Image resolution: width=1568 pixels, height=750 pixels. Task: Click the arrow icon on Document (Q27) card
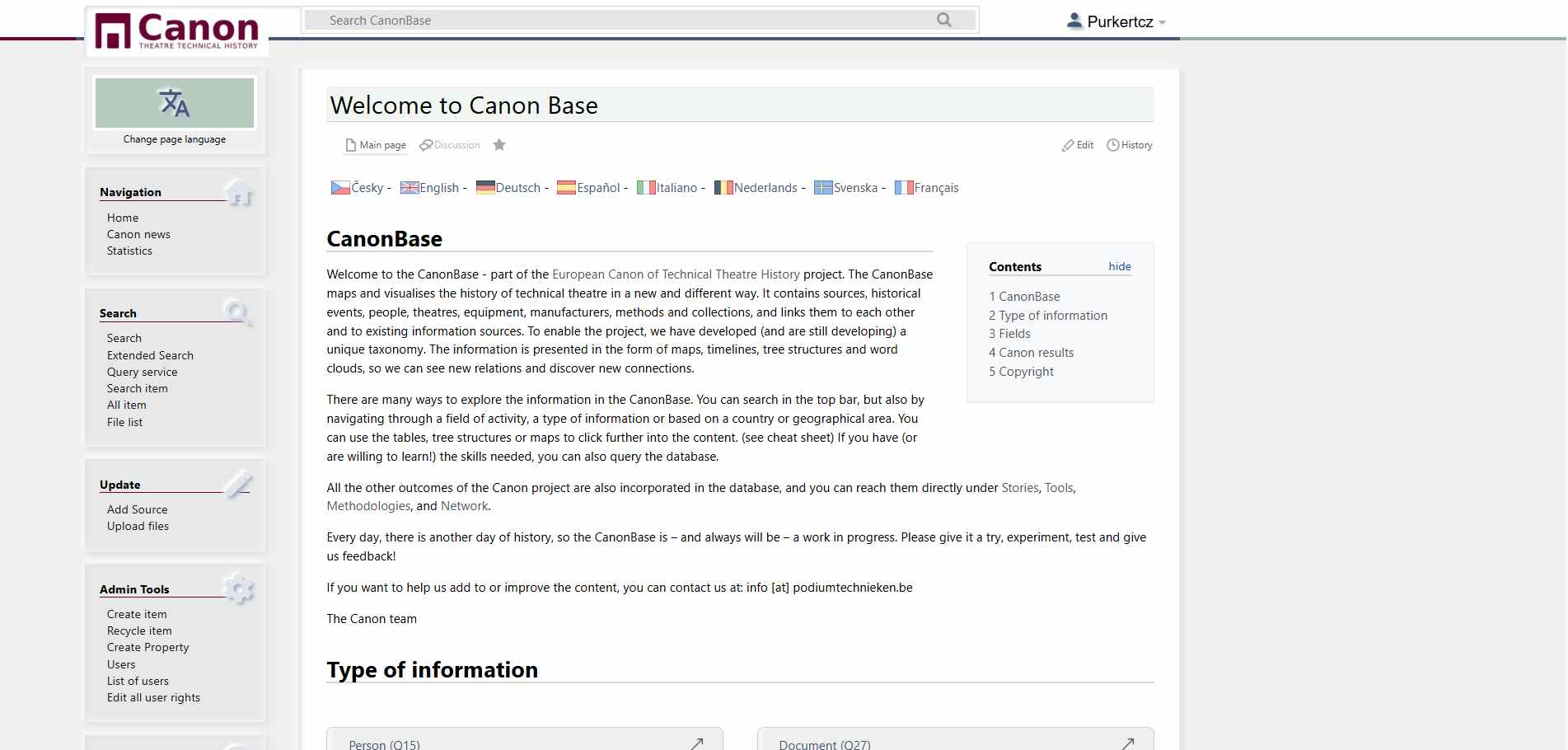coord(1128,743)
